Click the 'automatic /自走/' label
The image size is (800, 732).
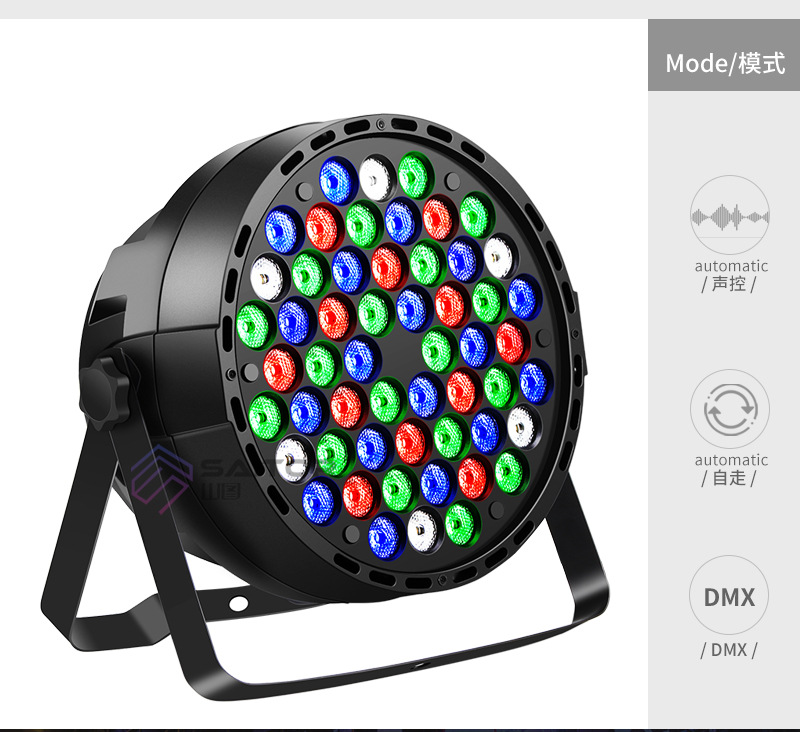731,469
